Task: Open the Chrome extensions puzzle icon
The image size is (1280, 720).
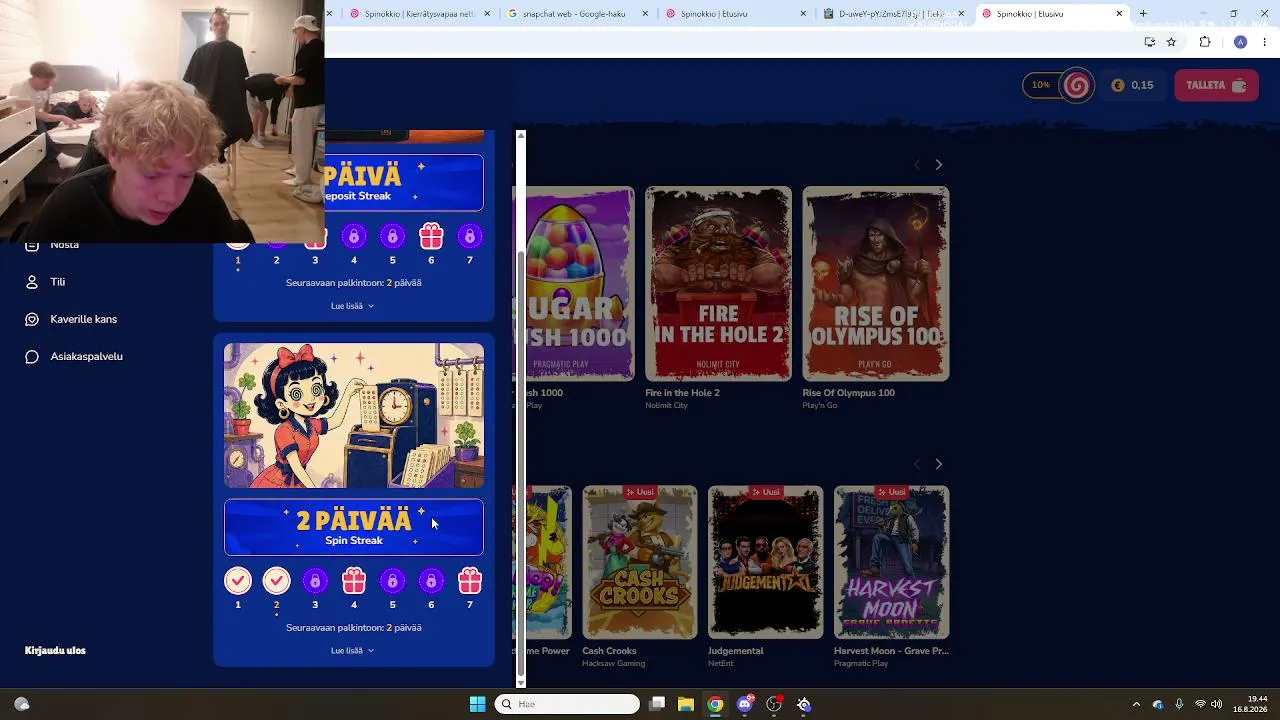Action: 1205,42
